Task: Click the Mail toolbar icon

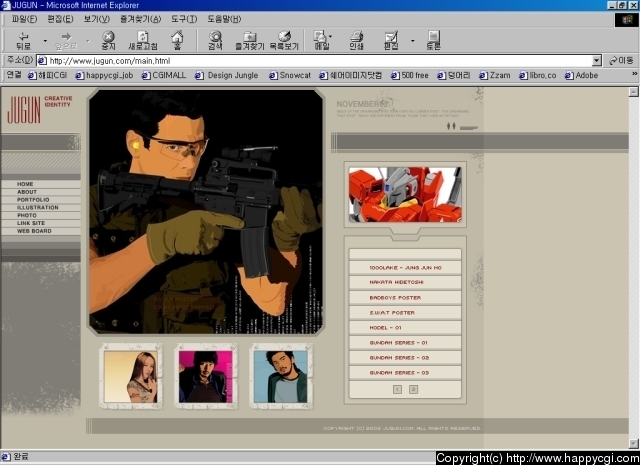Action: point(321,40)
